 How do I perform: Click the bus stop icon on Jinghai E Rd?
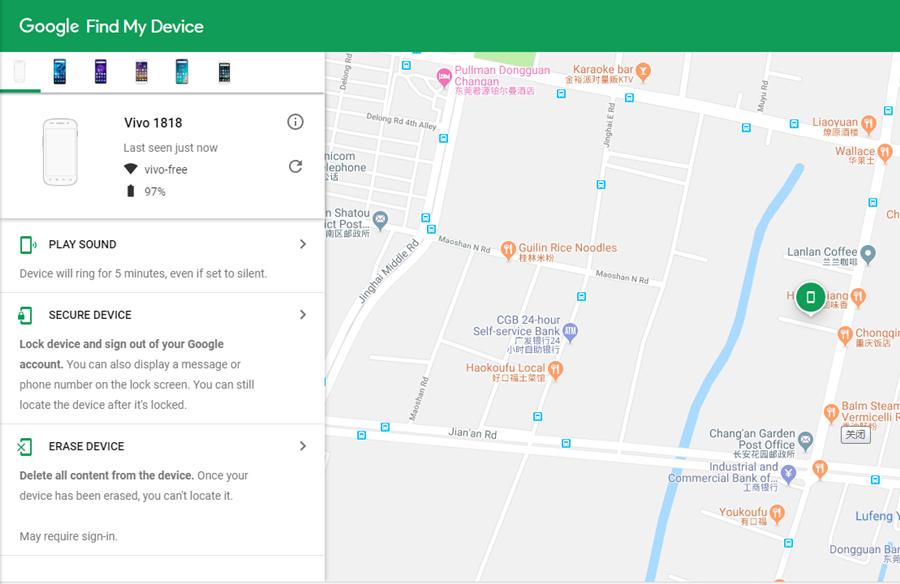(600, 185)
